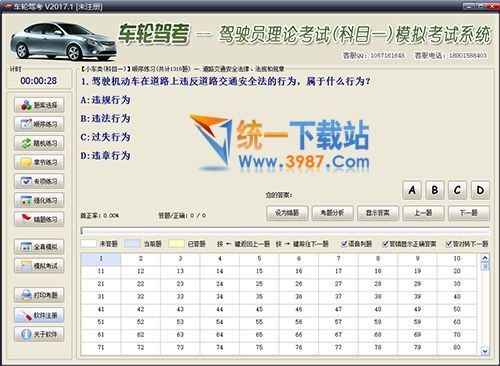Click 显示答案 show answer button
Viewport: 500px width, 366px height.
(378, 213)
